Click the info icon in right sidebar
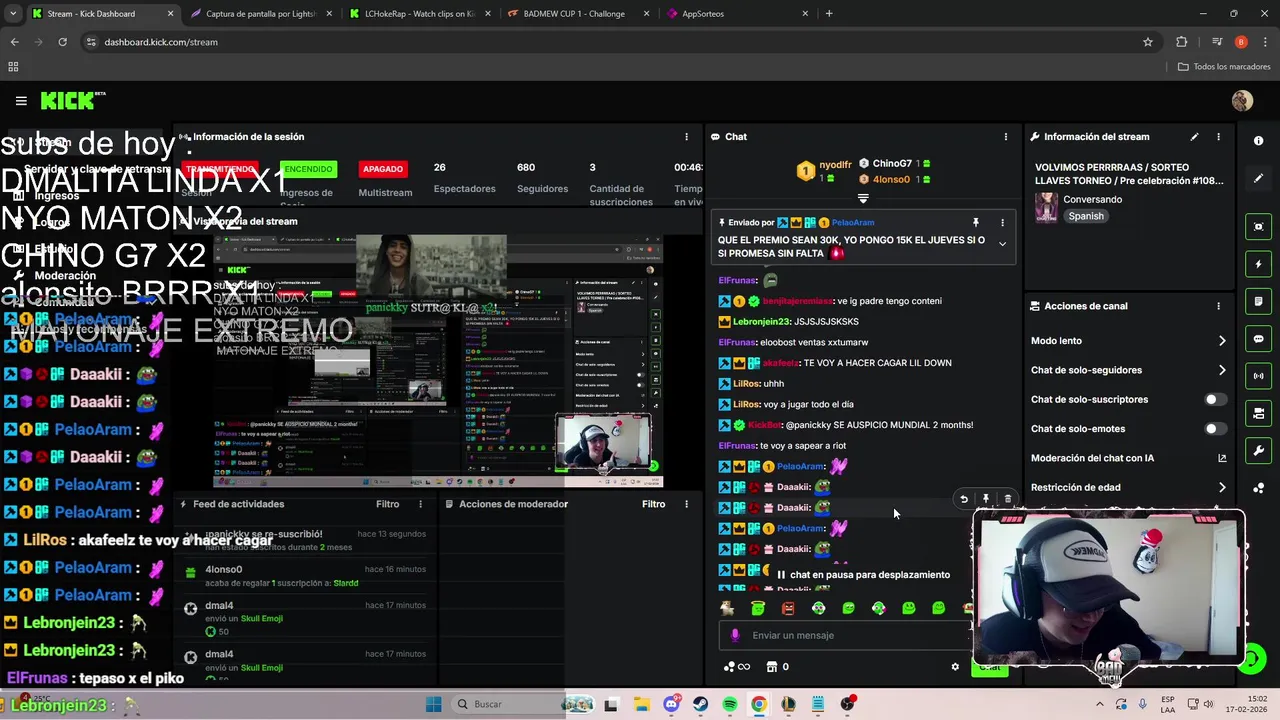 pos(1259,141)
